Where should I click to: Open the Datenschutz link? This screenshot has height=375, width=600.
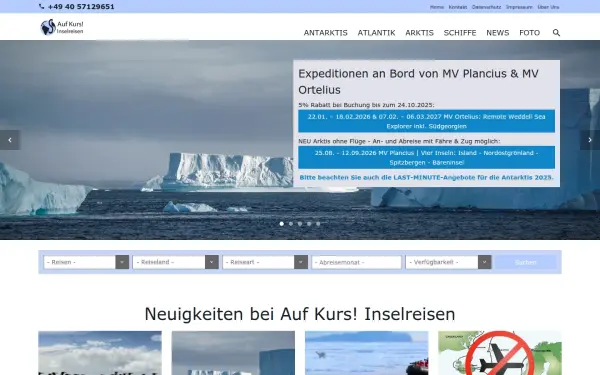(486, 7)
